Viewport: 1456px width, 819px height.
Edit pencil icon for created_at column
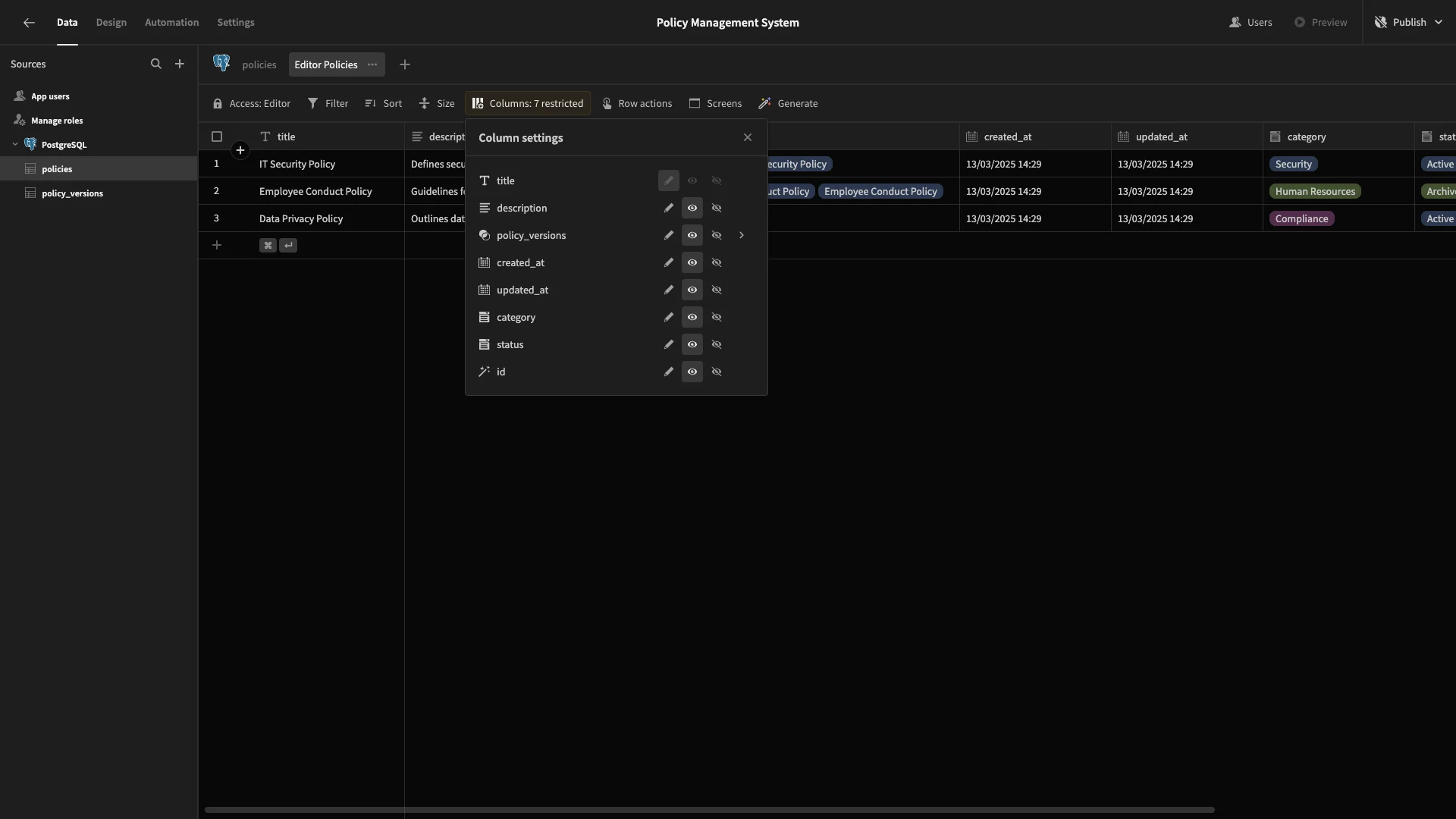(669, 262)
